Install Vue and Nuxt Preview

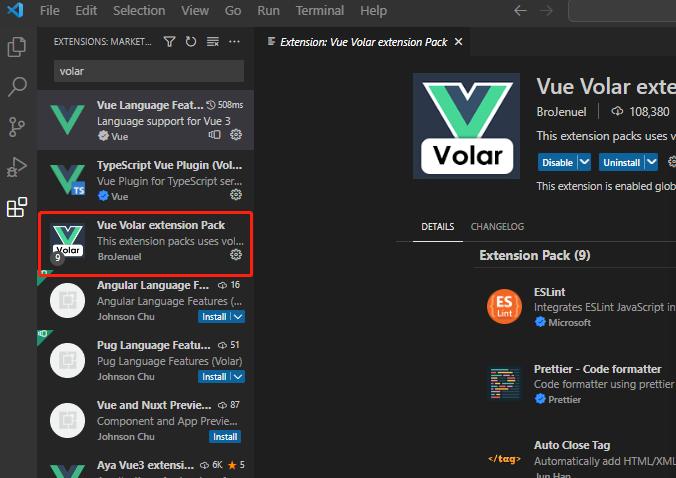[x=225, y=437]
